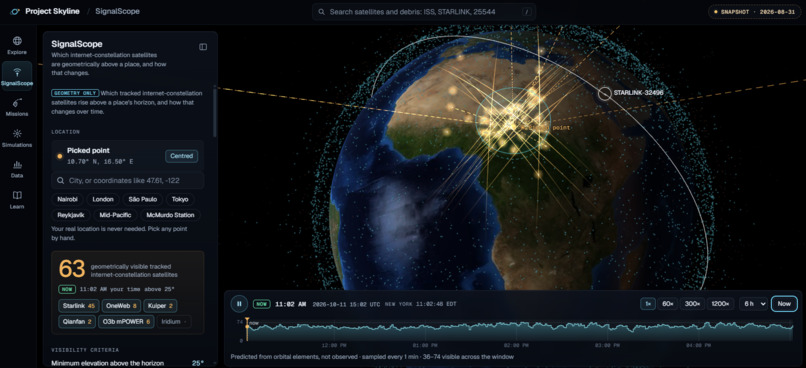Focus the City or coordinates input

coord(127,180)
